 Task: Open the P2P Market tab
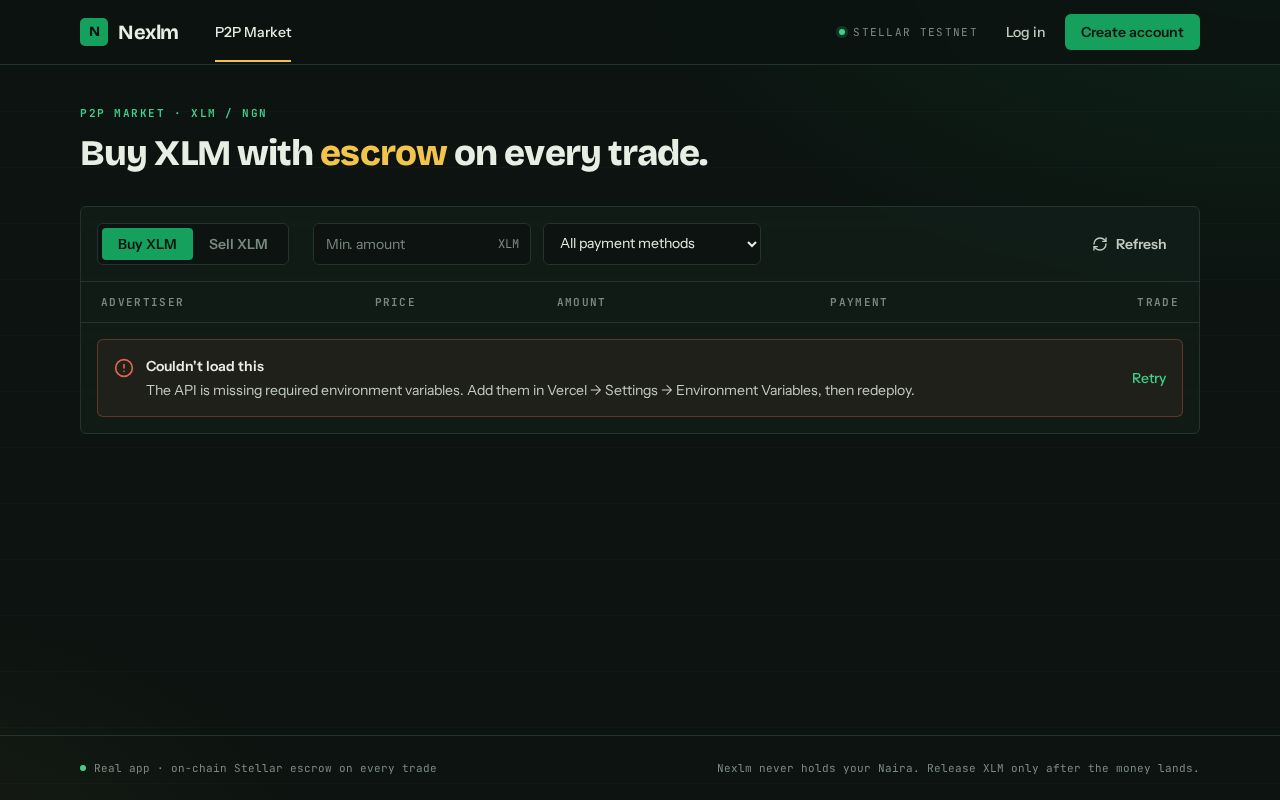pos(253,32)
